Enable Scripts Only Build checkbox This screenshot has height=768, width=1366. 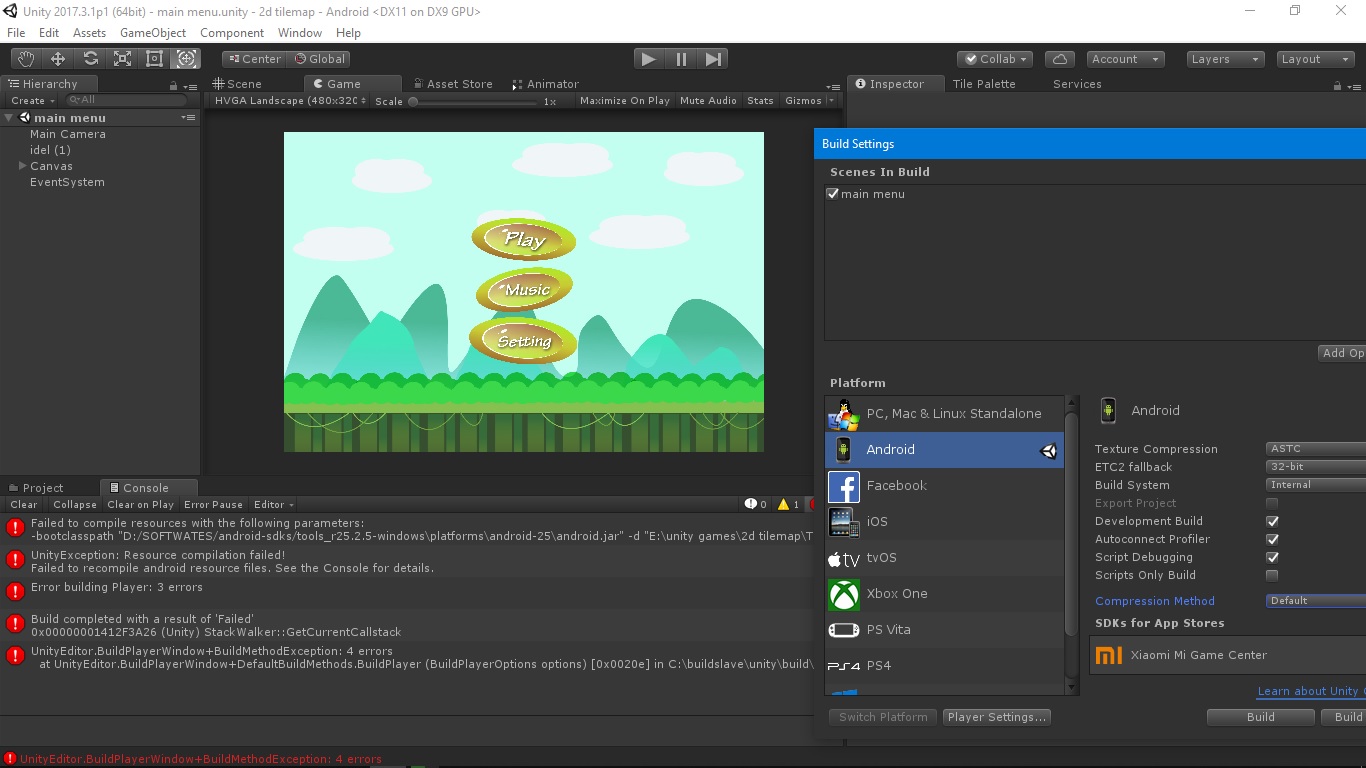[1272, 575]
